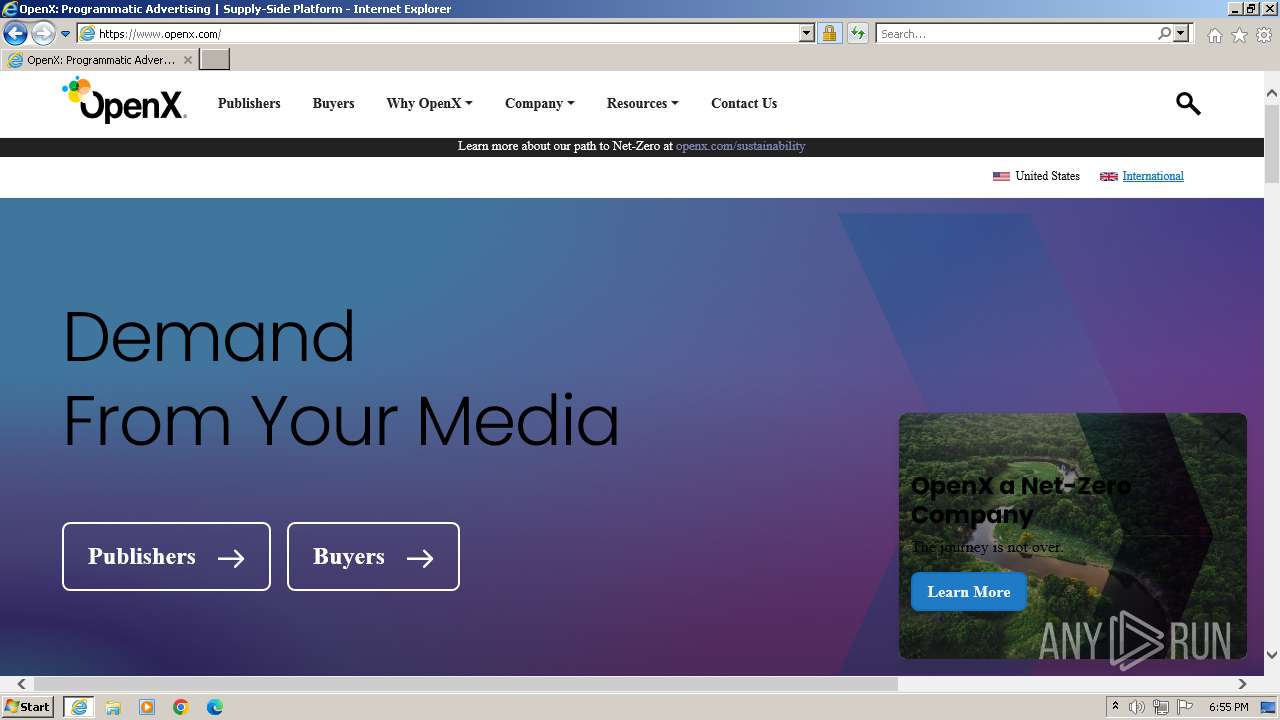1280x720 pixels.
Task: Open Favorites star icon
Action: click(x=1239, y=35)
